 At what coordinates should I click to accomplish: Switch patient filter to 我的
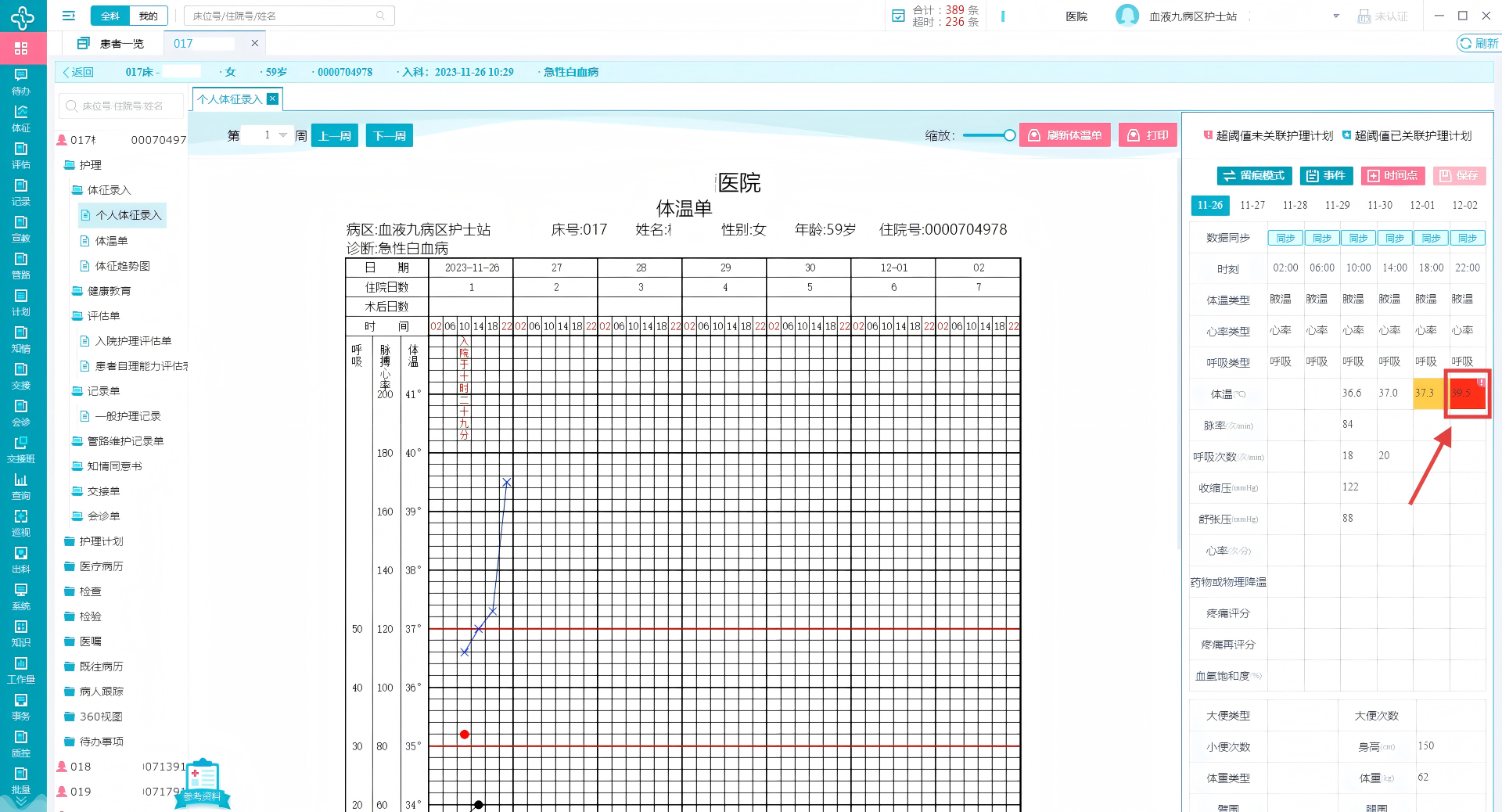(148, 16)
